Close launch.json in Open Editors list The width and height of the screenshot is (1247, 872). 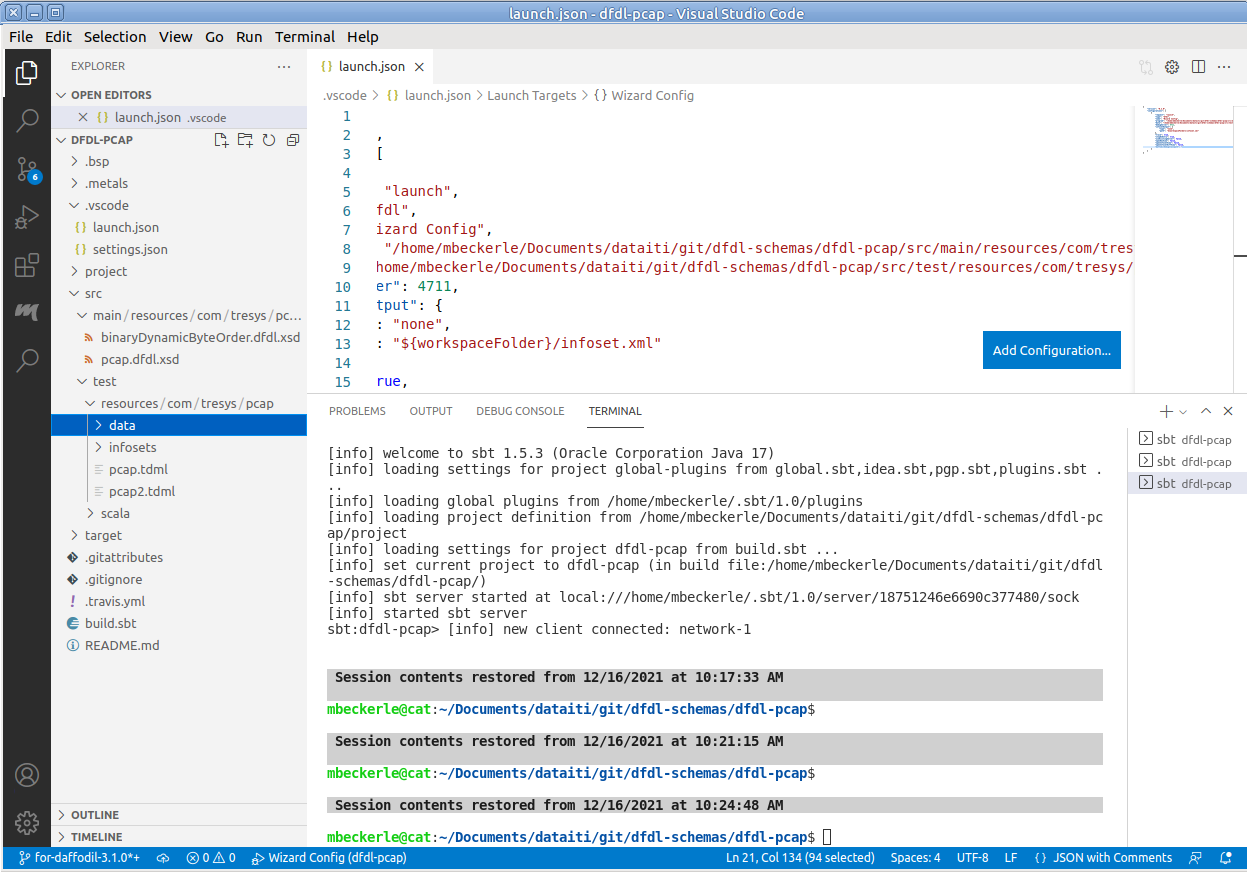click(x=83, y=117)
